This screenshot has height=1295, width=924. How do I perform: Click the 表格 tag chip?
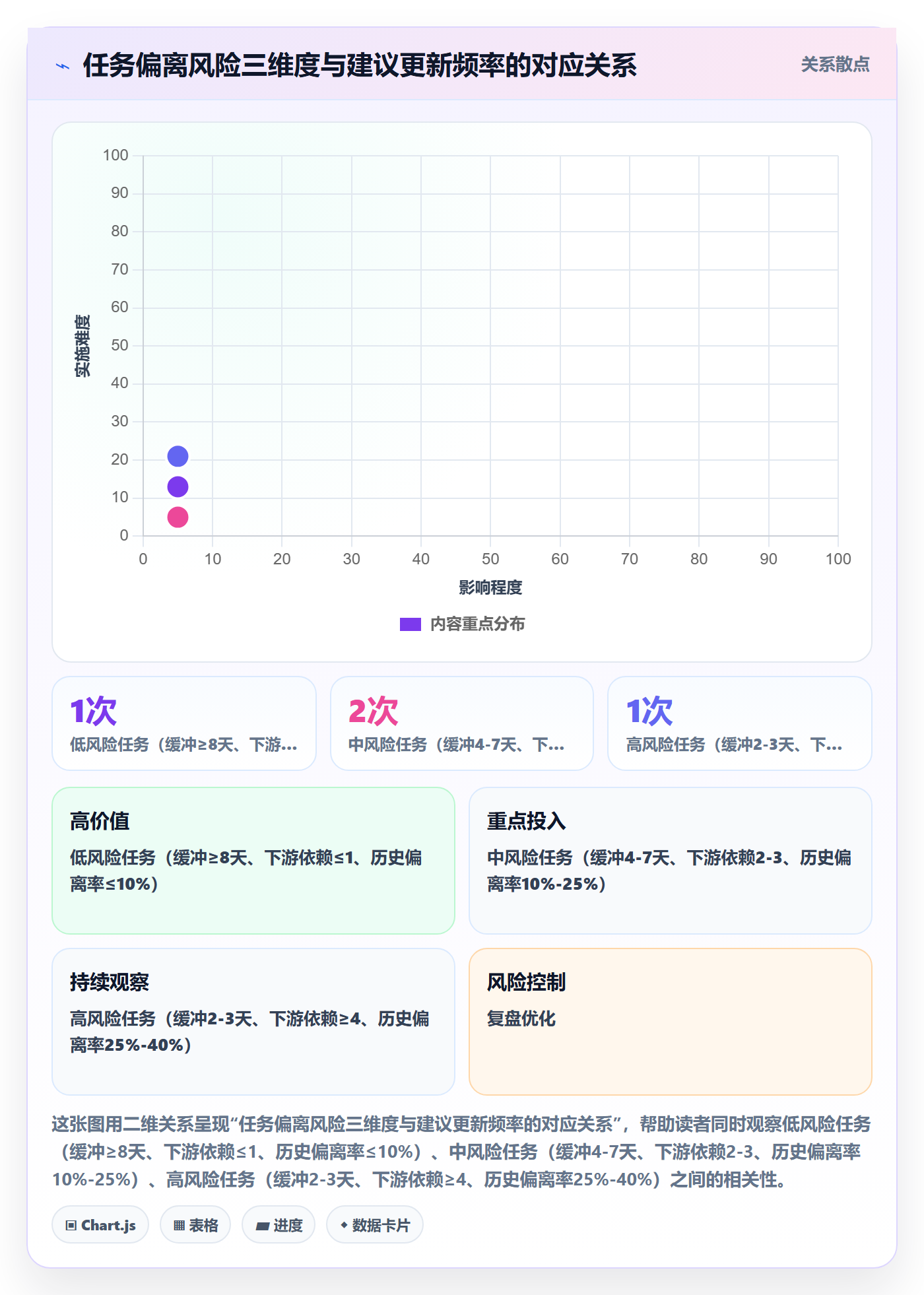[x=195, y=1225]
